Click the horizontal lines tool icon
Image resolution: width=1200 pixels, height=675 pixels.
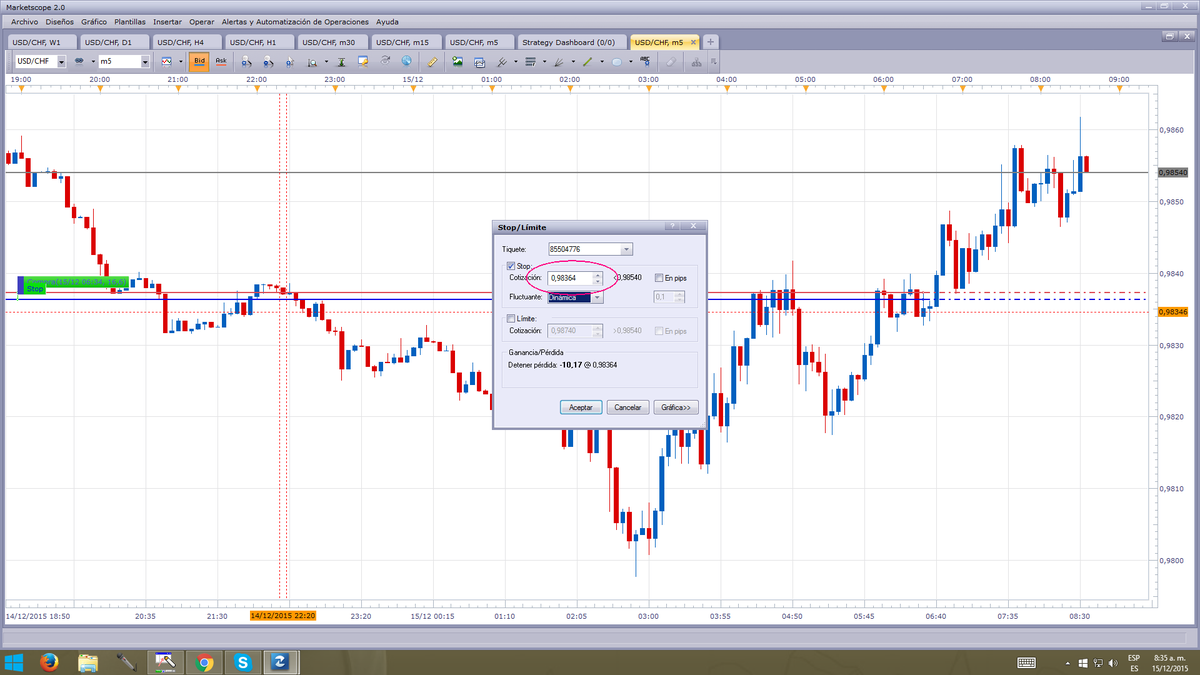pyautogui.click(x=530, y=61)
